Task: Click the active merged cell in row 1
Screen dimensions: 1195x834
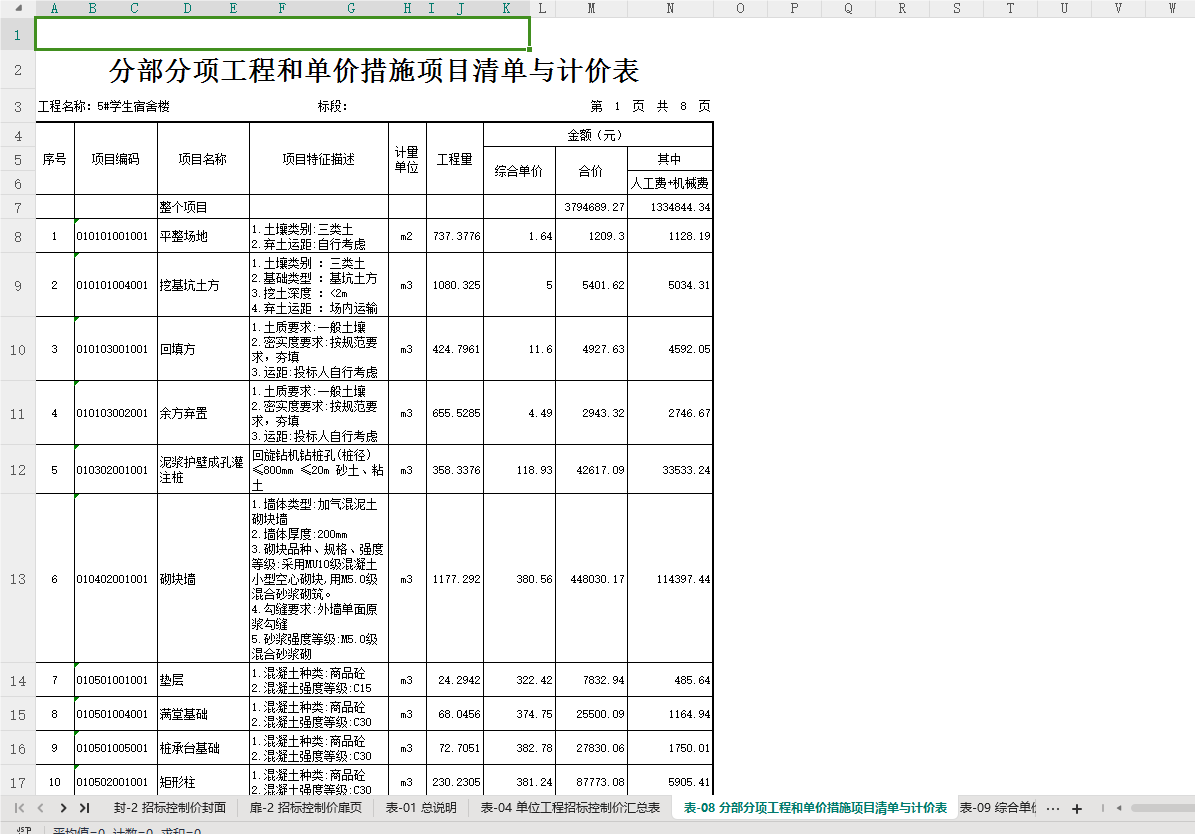Action: [x=283, y=34]
